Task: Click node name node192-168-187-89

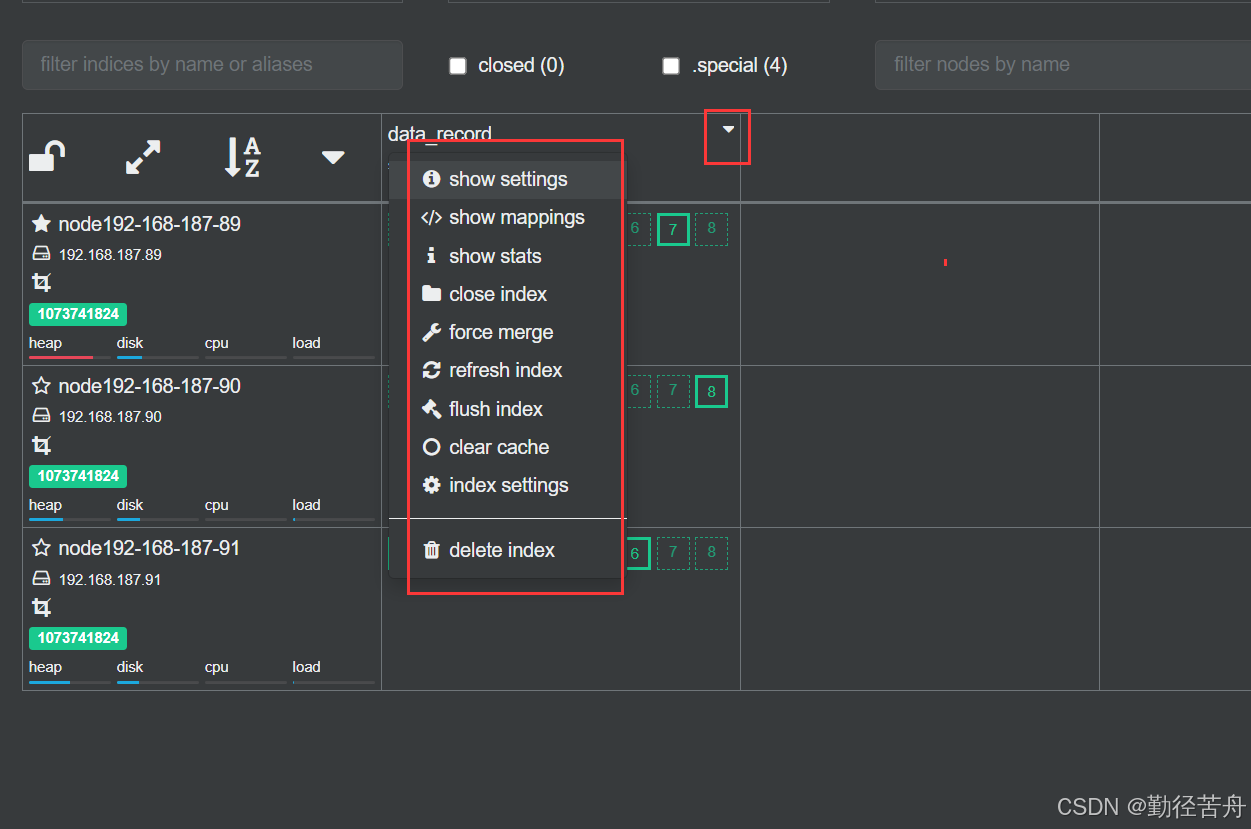Action: [149, 224]
